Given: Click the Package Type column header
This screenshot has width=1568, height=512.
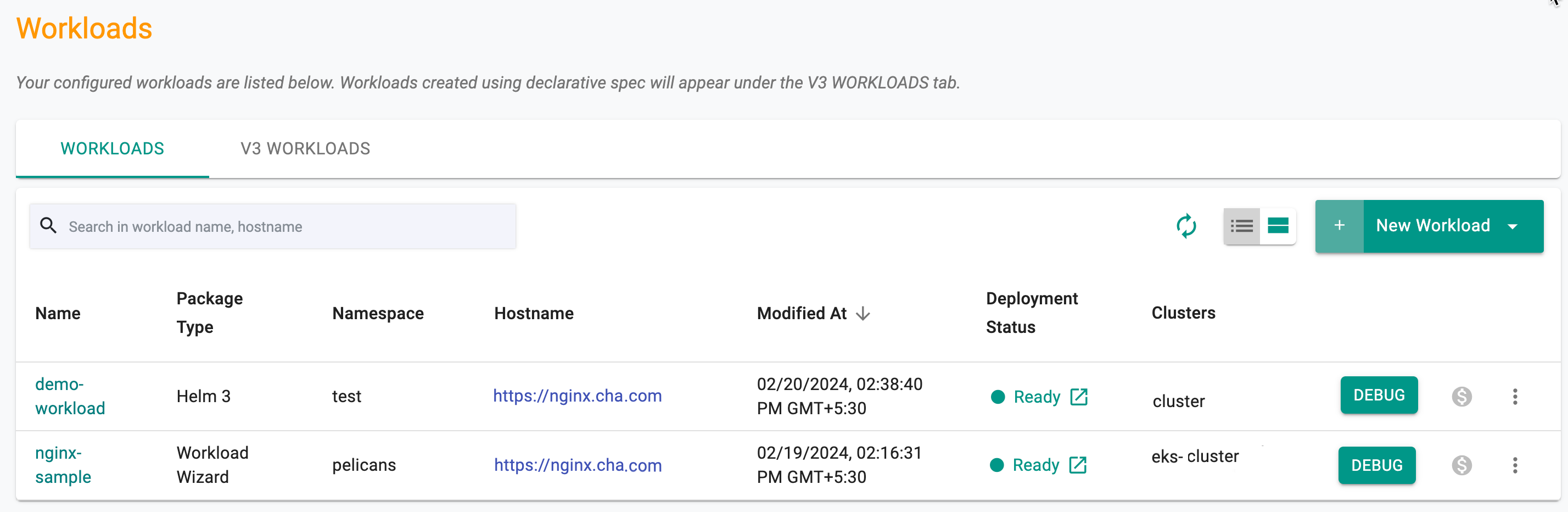Looking at the screenshot, I should pyautogui.click(x=209, y=313).
